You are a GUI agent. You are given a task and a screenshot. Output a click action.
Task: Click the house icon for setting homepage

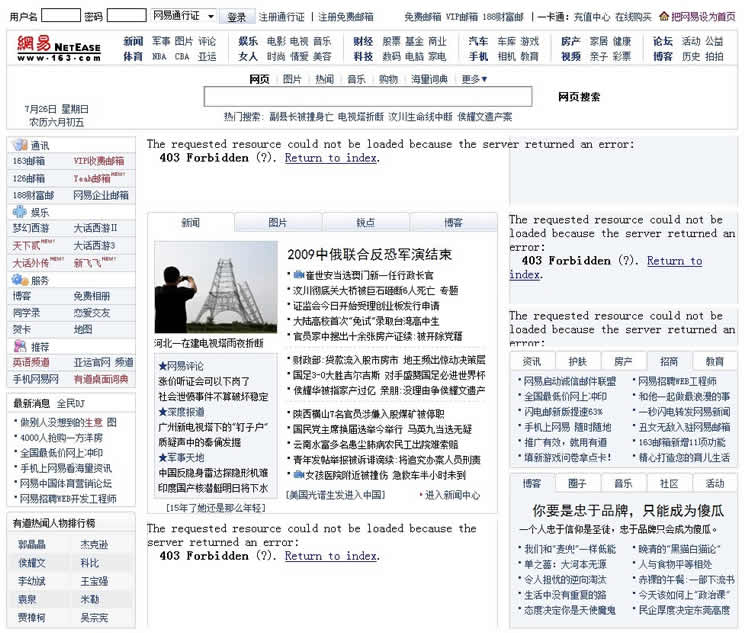pos(664,17)
